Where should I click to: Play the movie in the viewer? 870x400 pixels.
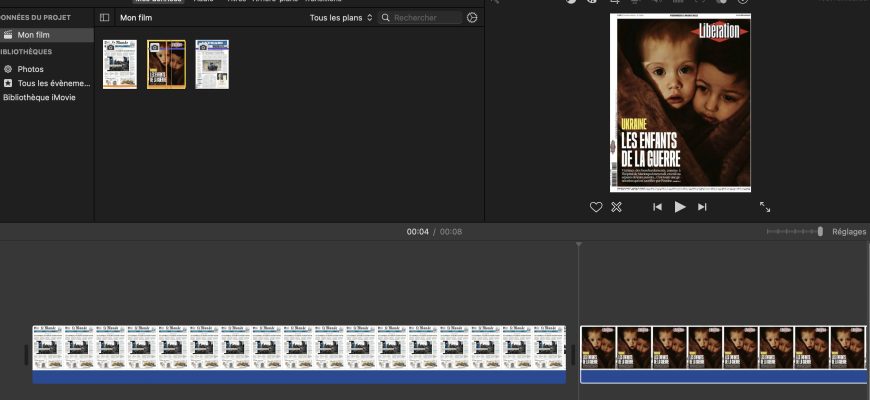click(680, 207)
